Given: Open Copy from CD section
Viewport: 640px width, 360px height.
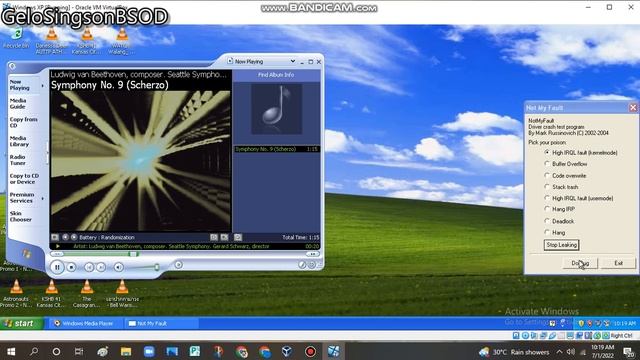Looking at the screenshot, I should tap(23, 122).
